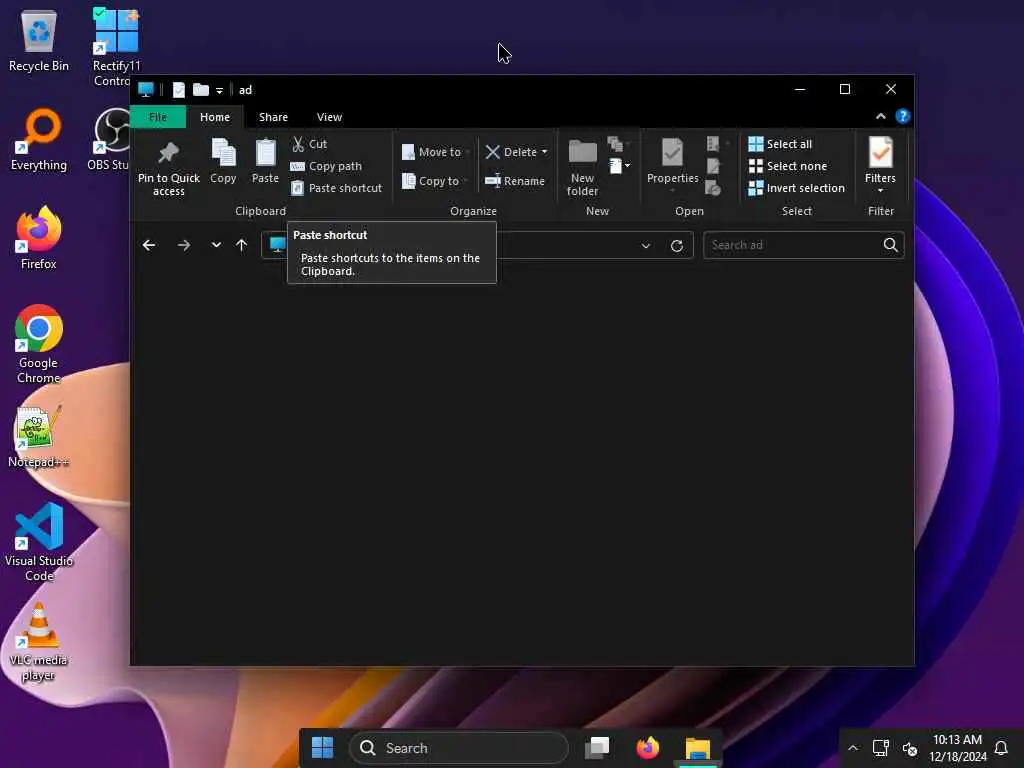Expand the Filters dropdown
This screenshot has height=768, width=1024.
click(x=880, y=191)
